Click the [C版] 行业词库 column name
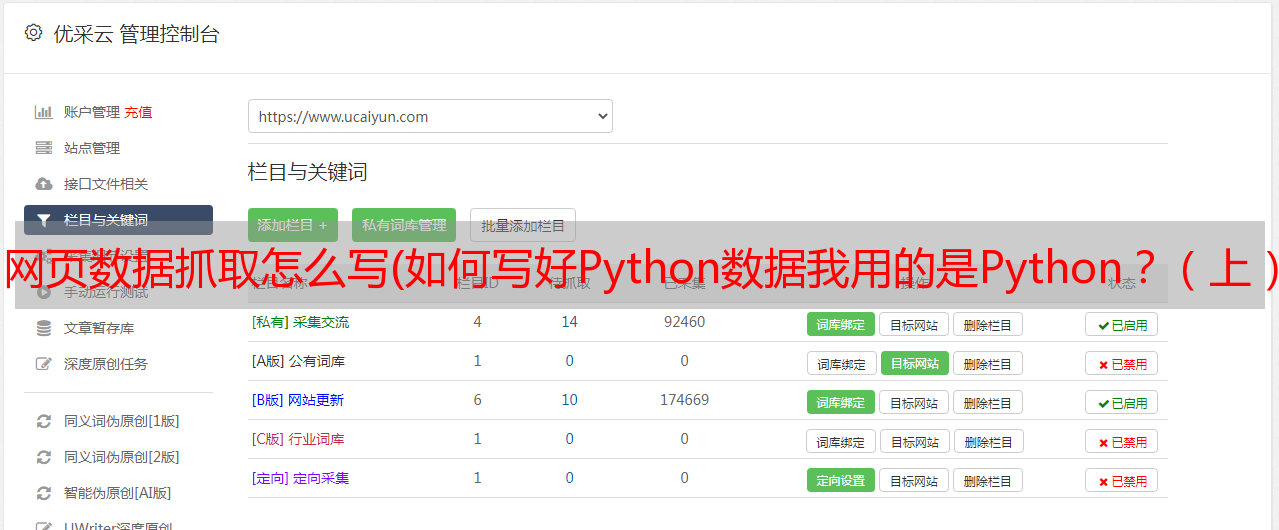 click(298, 439)
